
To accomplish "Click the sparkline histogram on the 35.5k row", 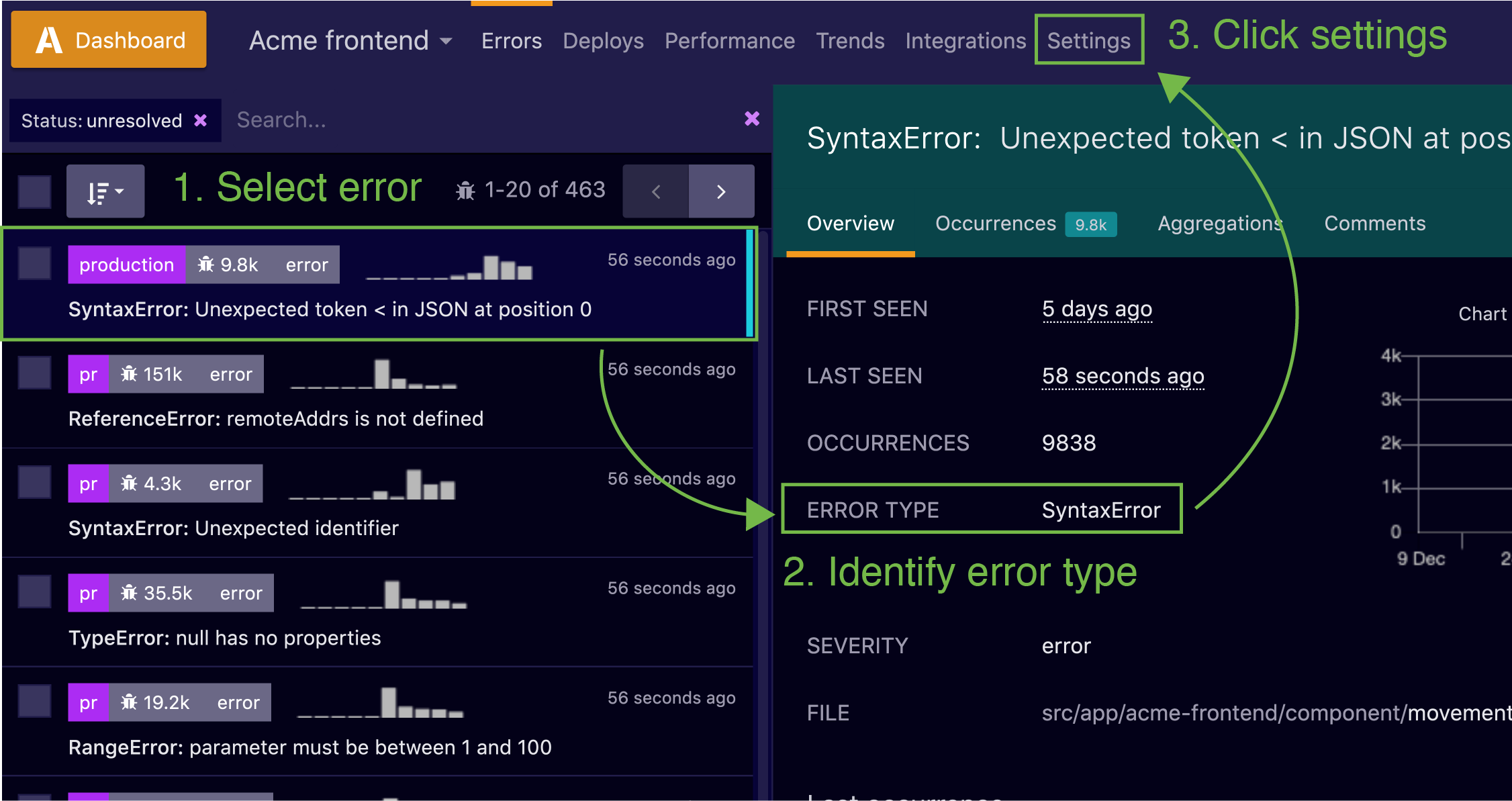I will tap(383, 595).
